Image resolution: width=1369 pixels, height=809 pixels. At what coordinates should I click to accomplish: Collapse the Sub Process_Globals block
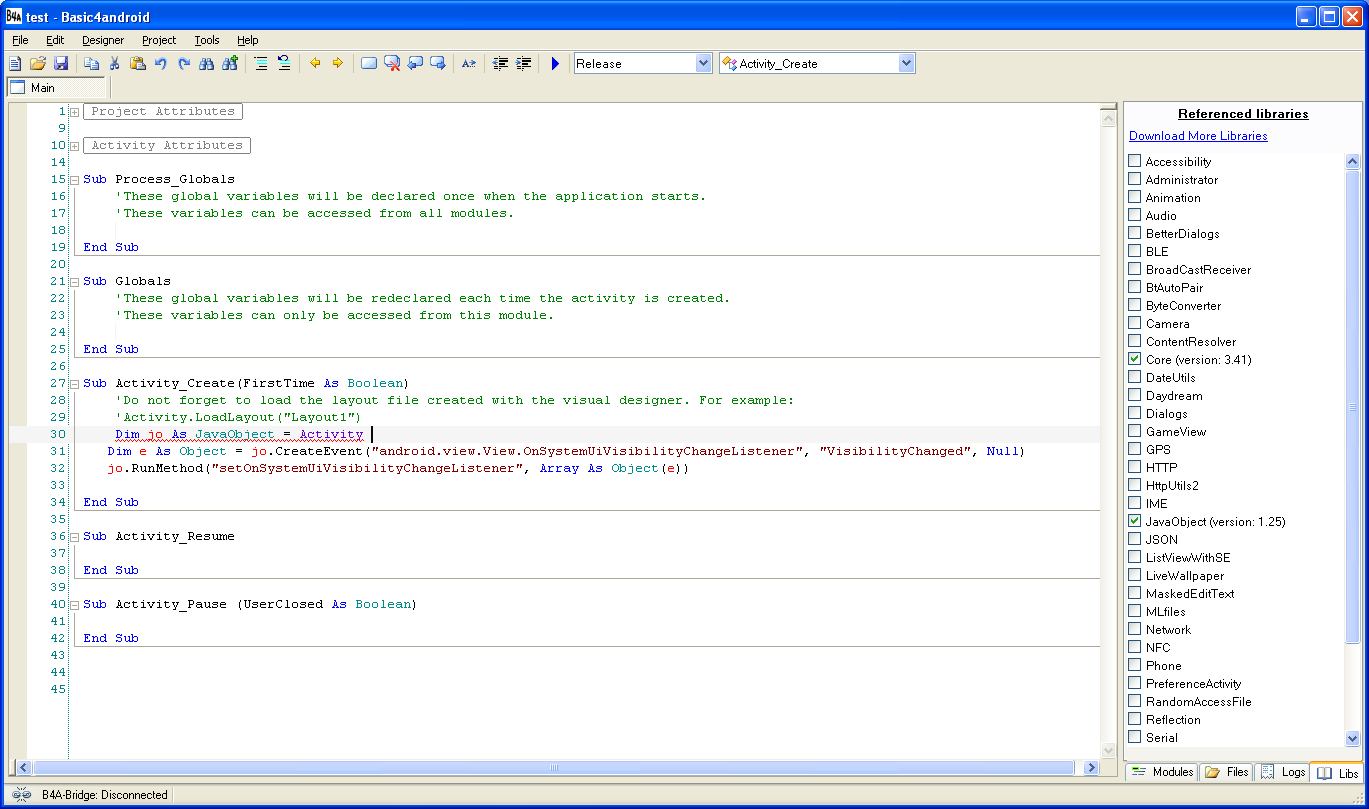click(x=75, y=180)
